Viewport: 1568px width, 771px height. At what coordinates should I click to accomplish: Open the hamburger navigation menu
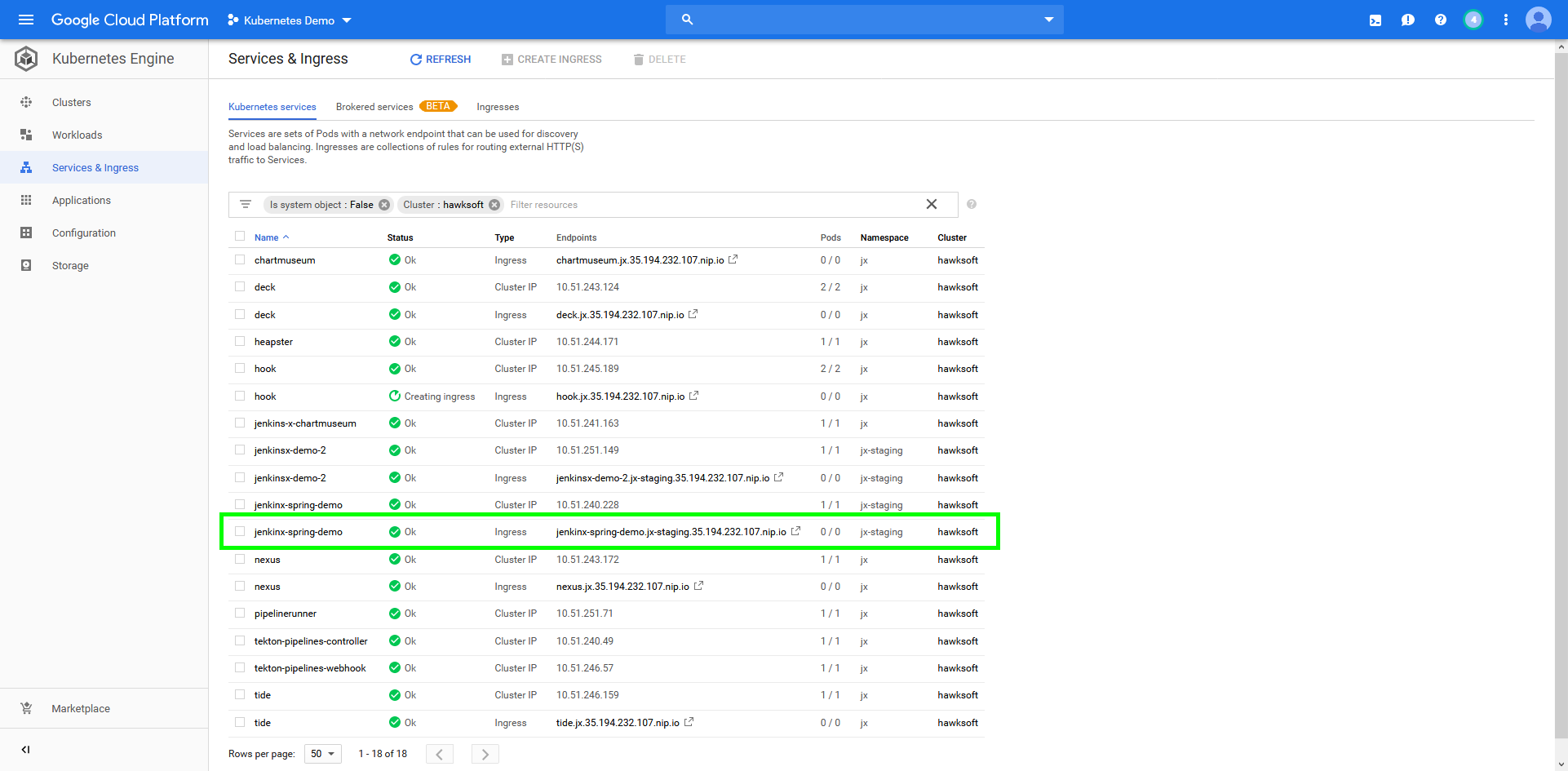click(26, 20)
